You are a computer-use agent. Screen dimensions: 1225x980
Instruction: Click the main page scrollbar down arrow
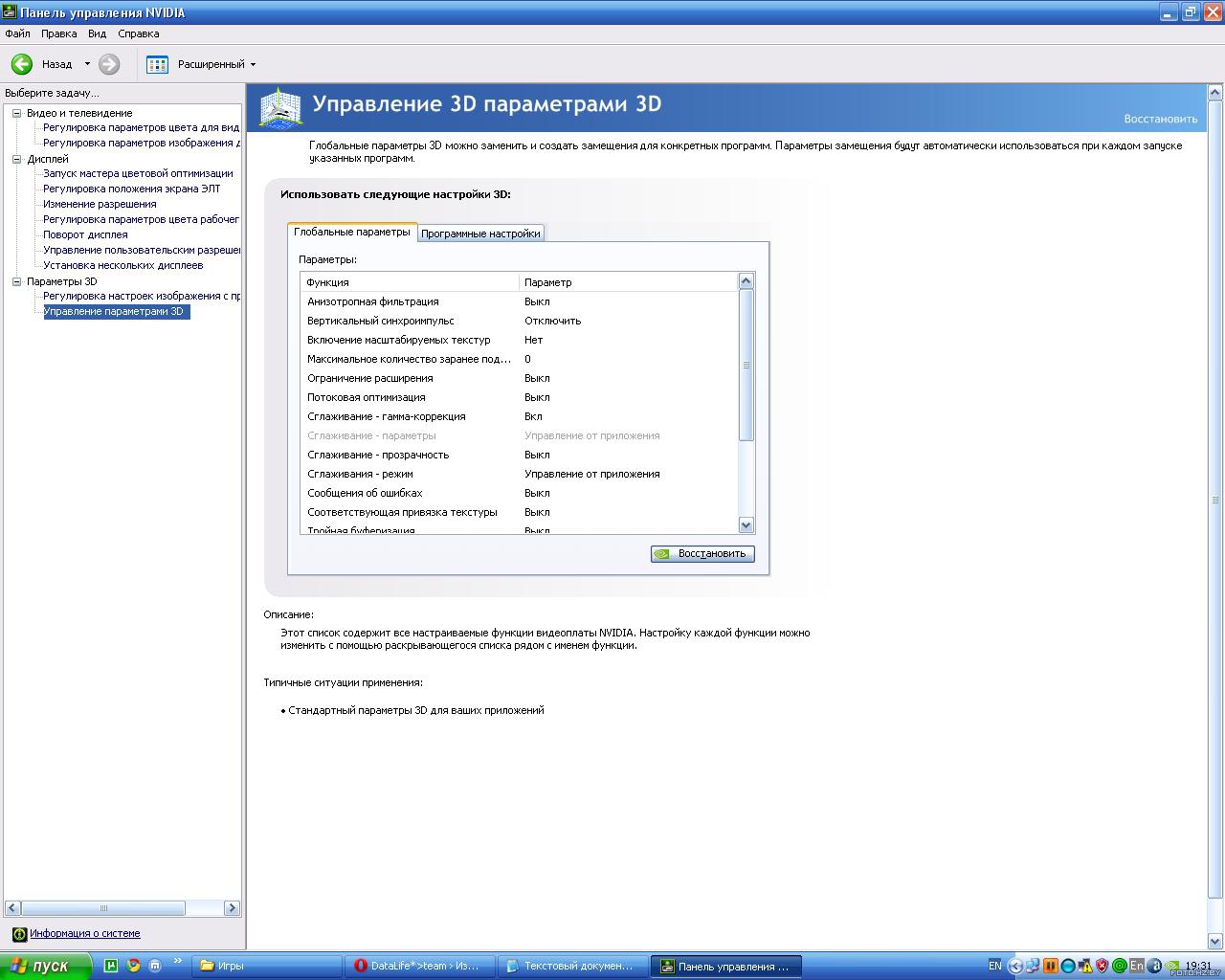pyautogui.click(x=1215, y=942)
